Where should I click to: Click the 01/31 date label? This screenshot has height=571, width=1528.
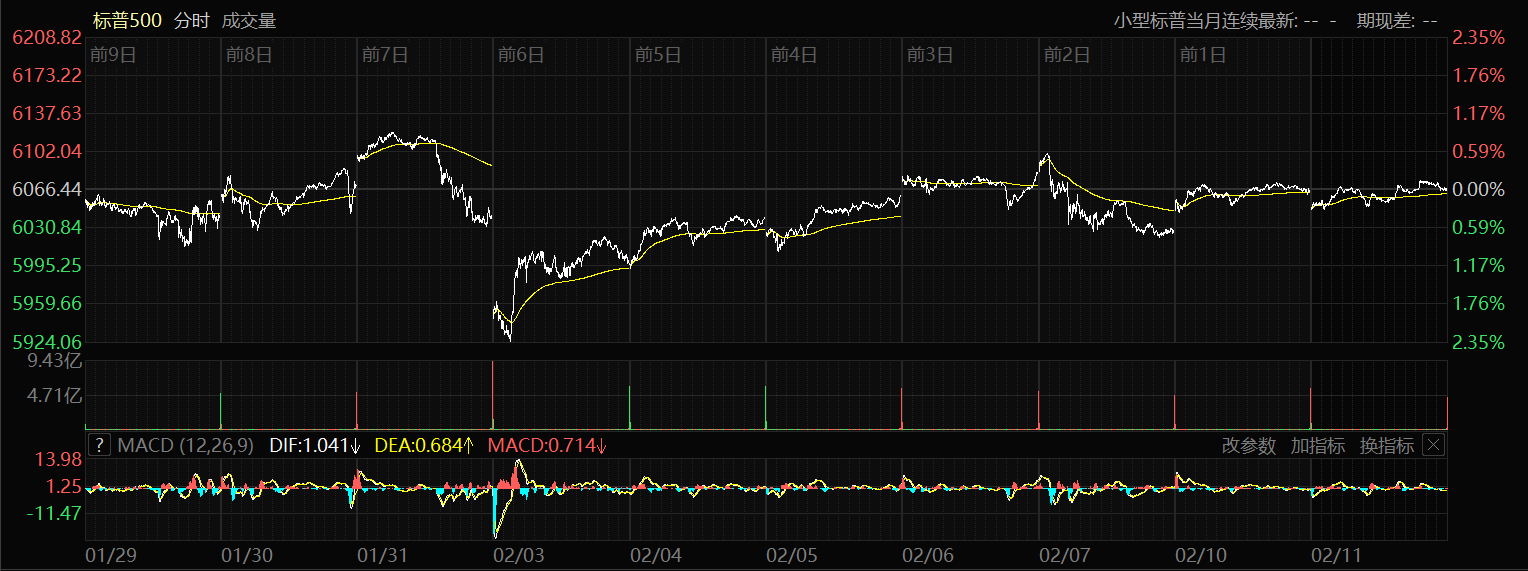(x=382, y=554)
